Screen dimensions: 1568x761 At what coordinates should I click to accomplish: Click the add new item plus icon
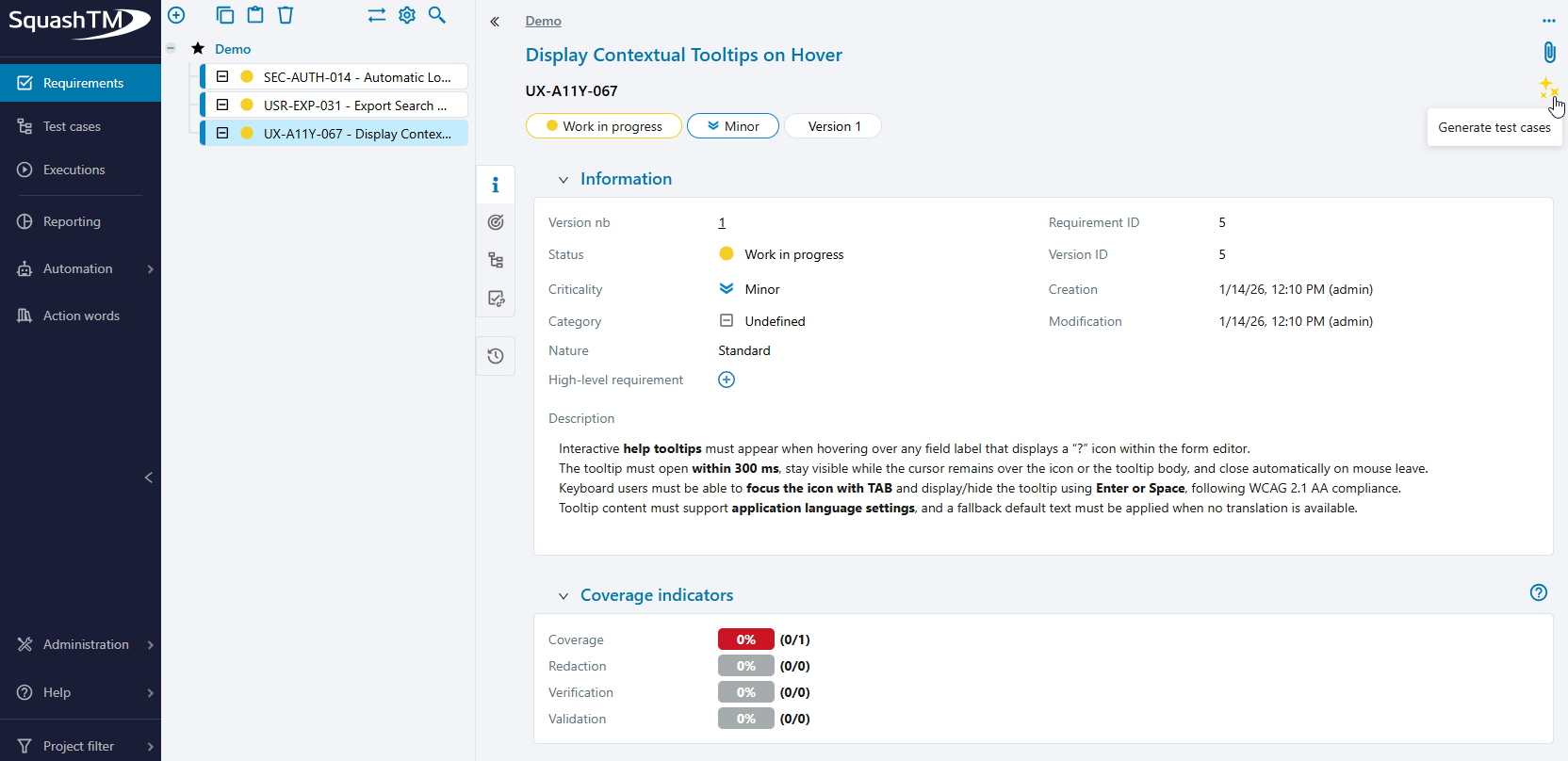[176, 15]
